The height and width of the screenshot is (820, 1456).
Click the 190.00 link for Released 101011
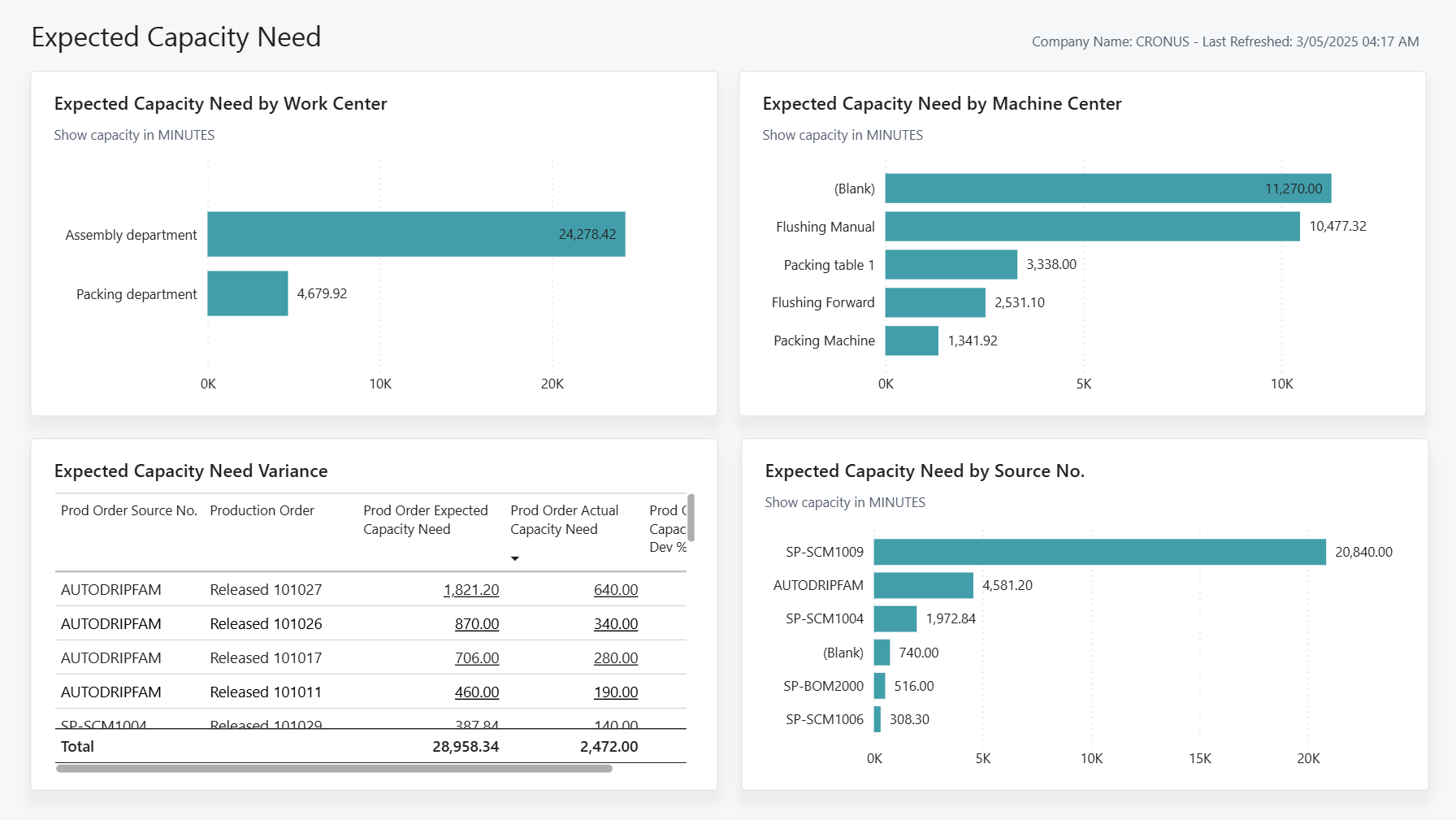click(616, 692)
